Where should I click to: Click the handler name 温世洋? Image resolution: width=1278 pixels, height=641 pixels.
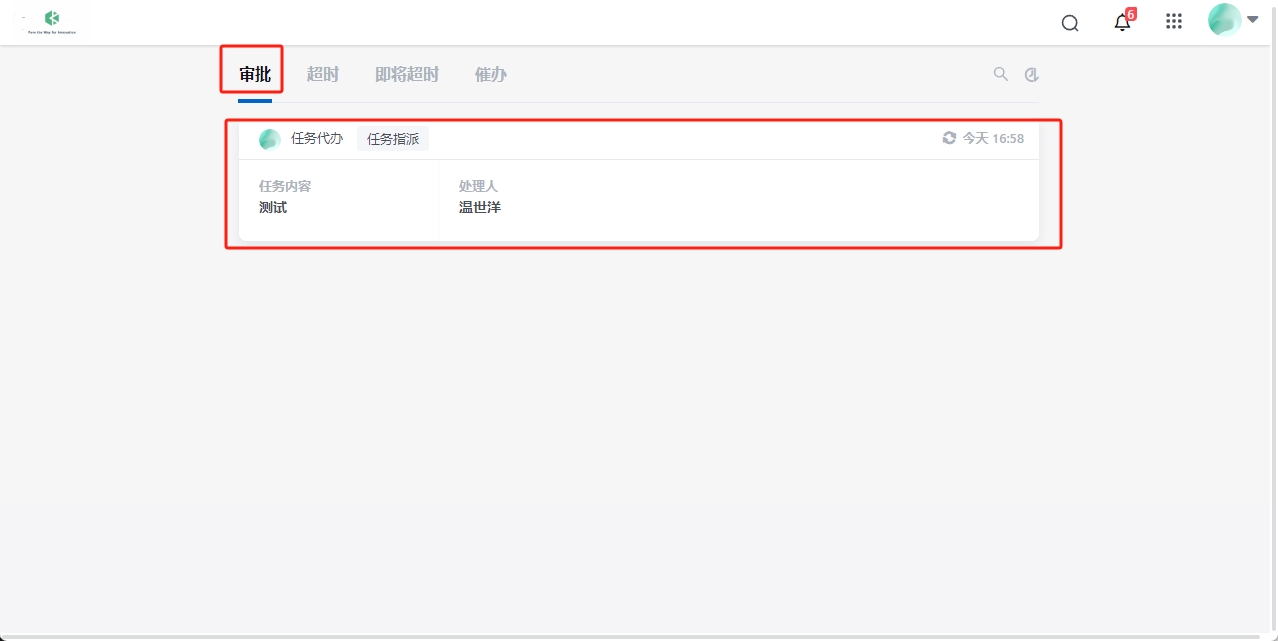point(479,207)
